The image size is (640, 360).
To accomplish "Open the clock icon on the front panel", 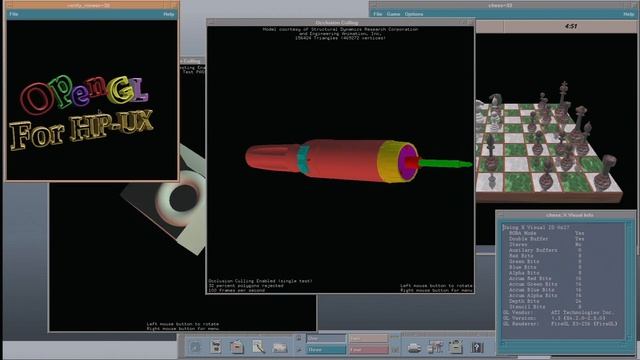I will tap(195, 347).
